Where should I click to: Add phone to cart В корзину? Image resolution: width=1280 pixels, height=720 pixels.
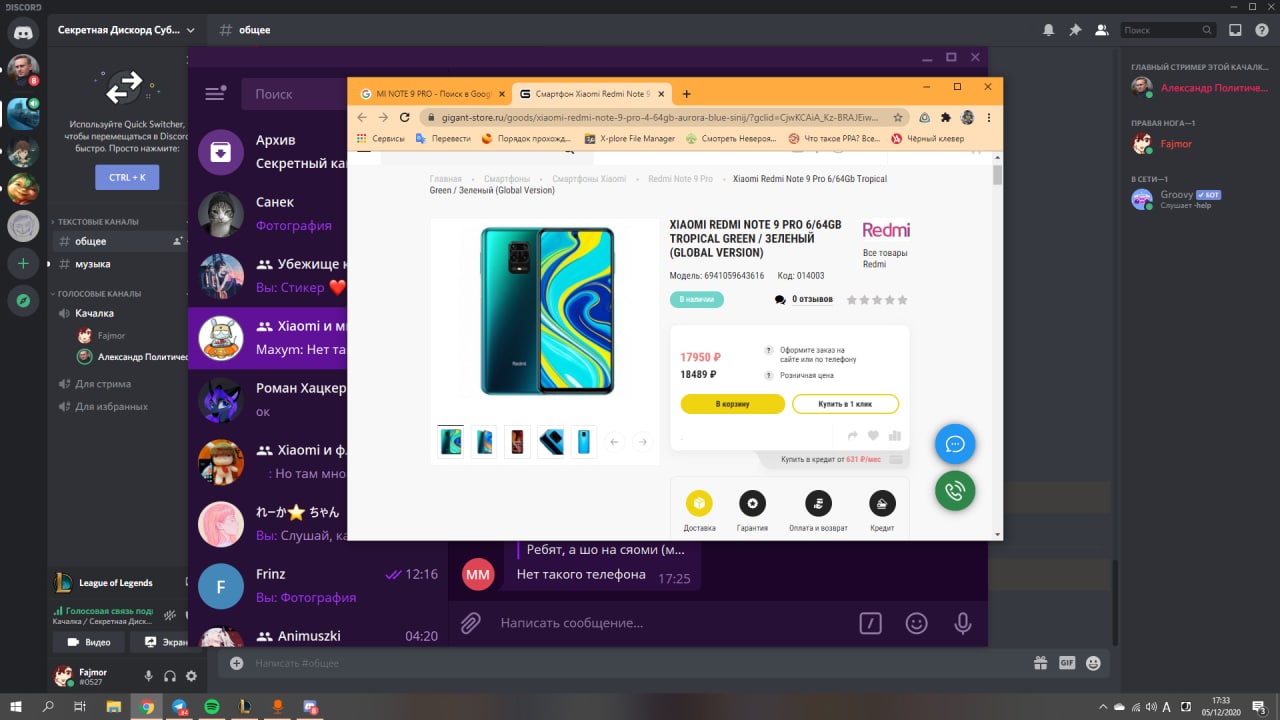pyautogui.click(x=733, y=404)
